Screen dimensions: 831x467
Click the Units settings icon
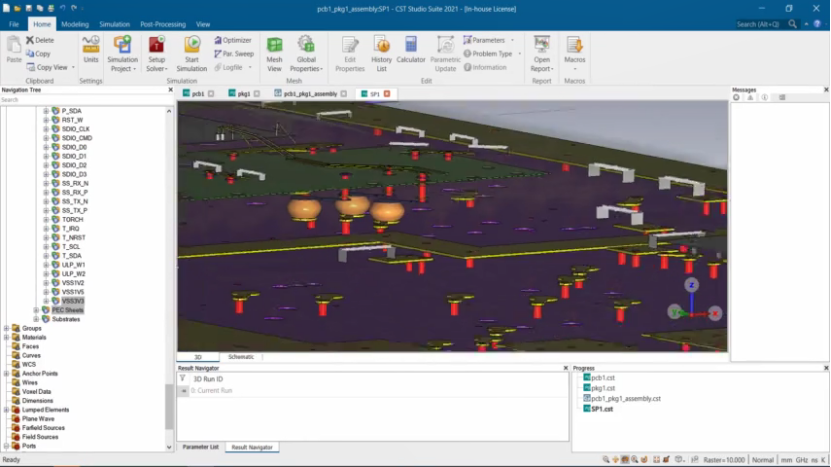point(91,45)
